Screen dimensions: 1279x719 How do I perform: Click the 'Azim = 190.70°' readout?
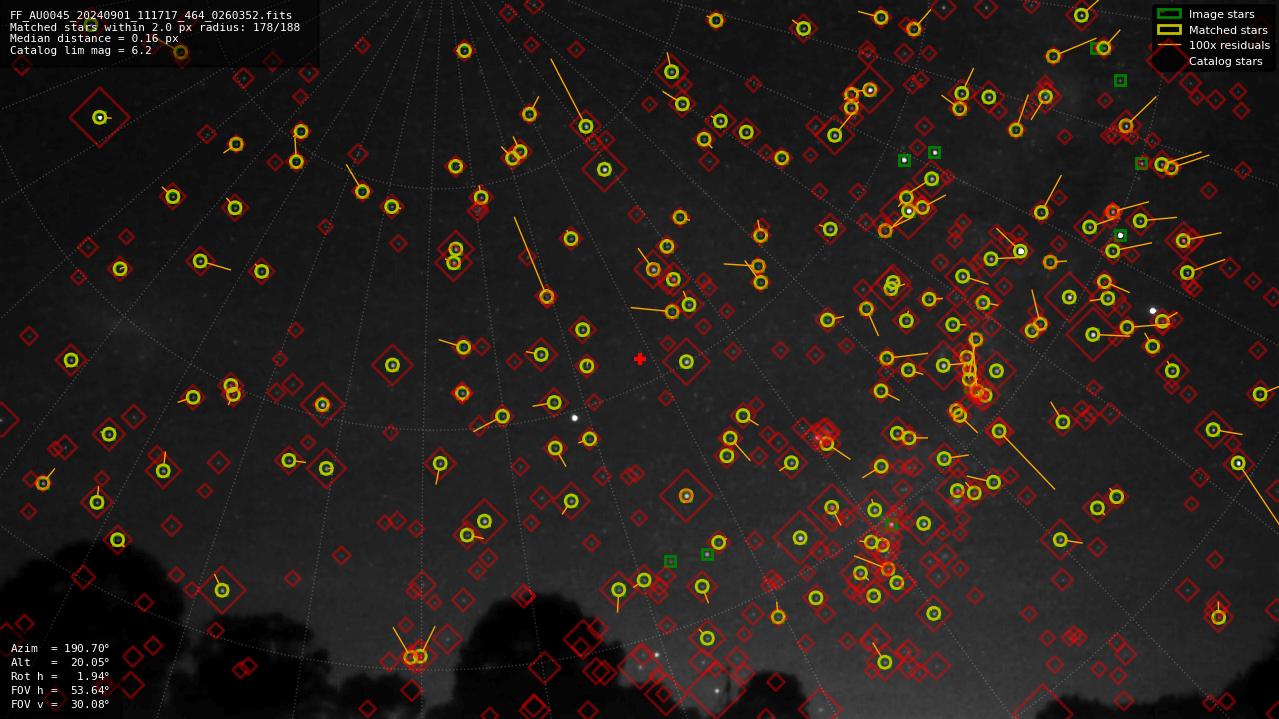pos(60,648)
